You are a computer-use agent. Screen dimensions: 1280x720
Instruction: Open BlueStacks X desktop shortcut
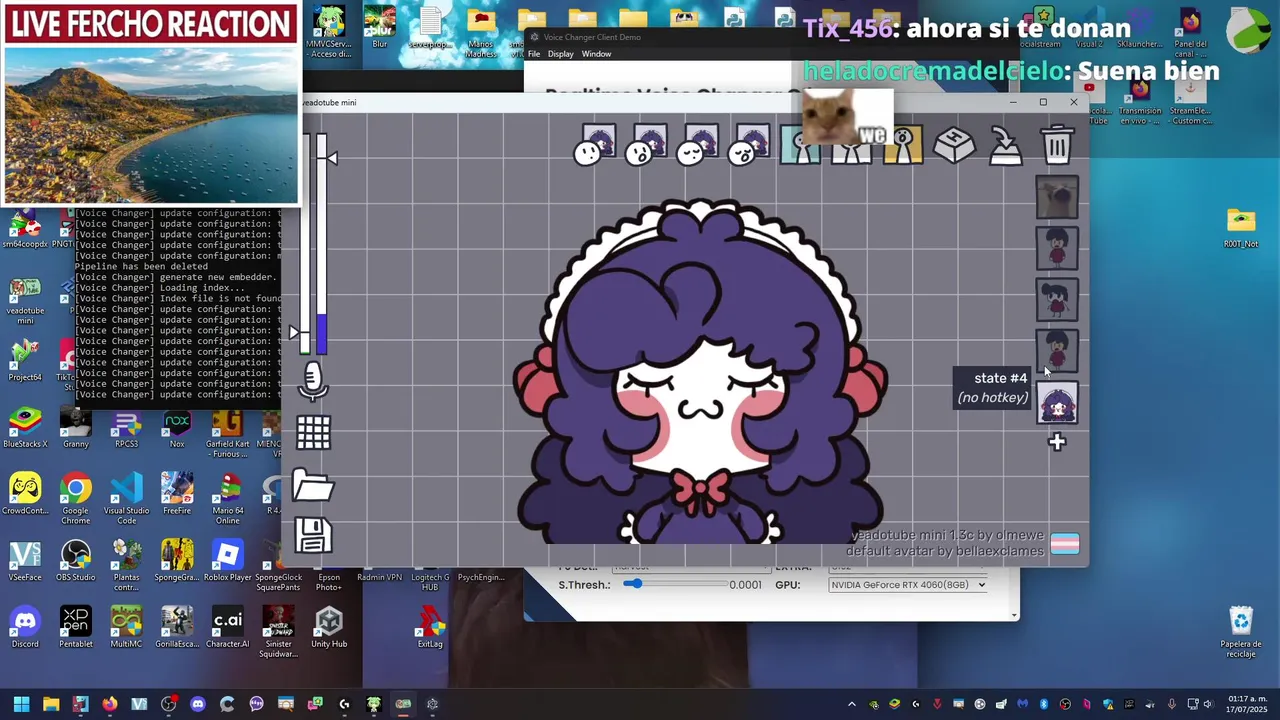(x=25, y=428)
